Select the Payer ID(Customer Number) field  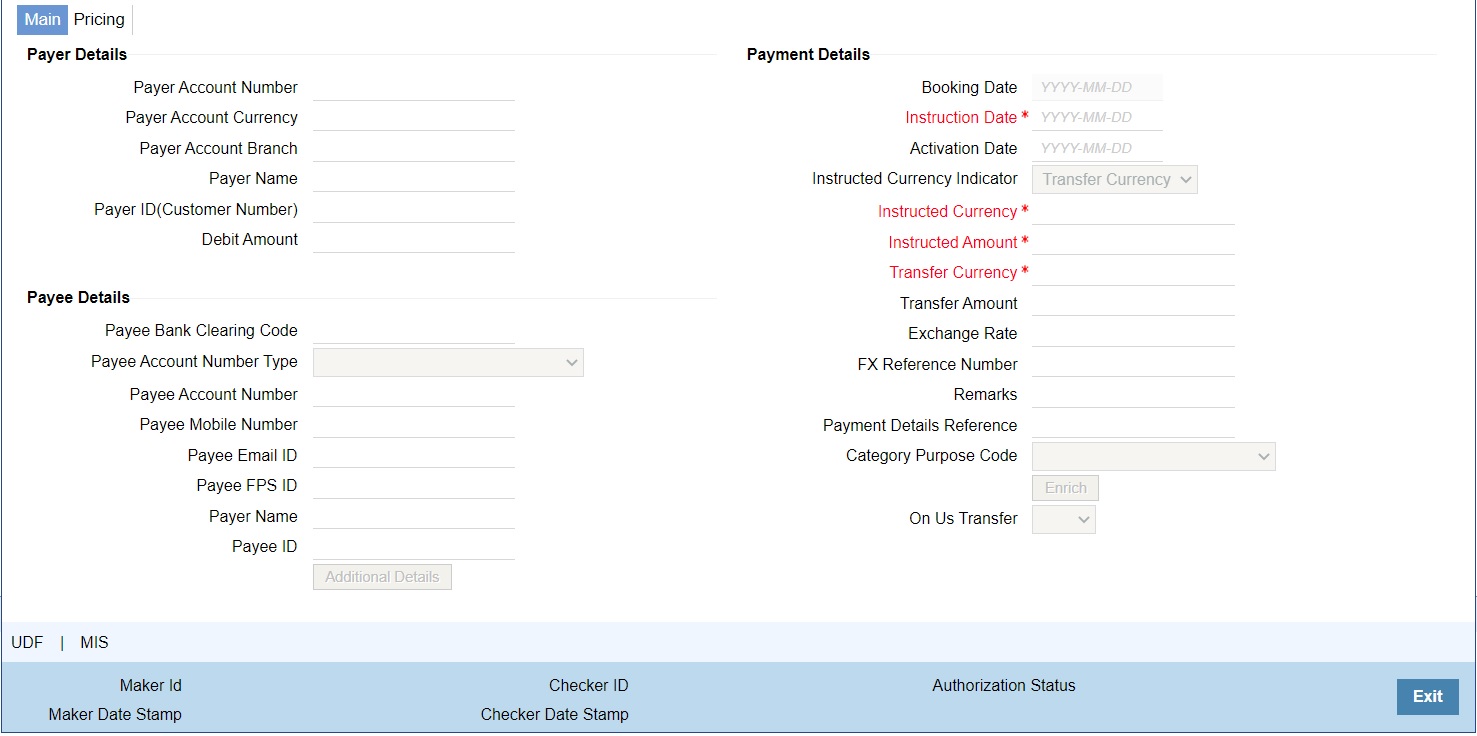click(x=414, y=210)
